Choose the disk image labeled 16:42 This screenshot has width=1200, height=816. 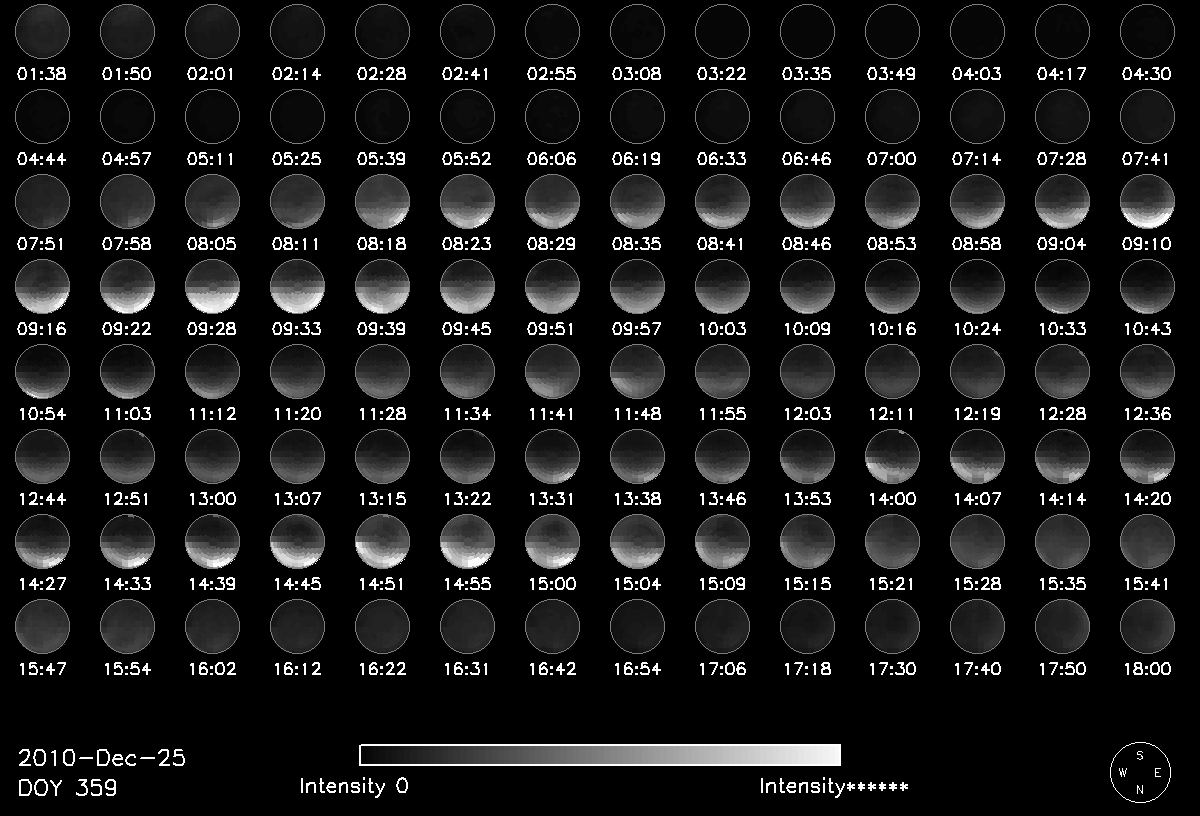pos(552,627)
